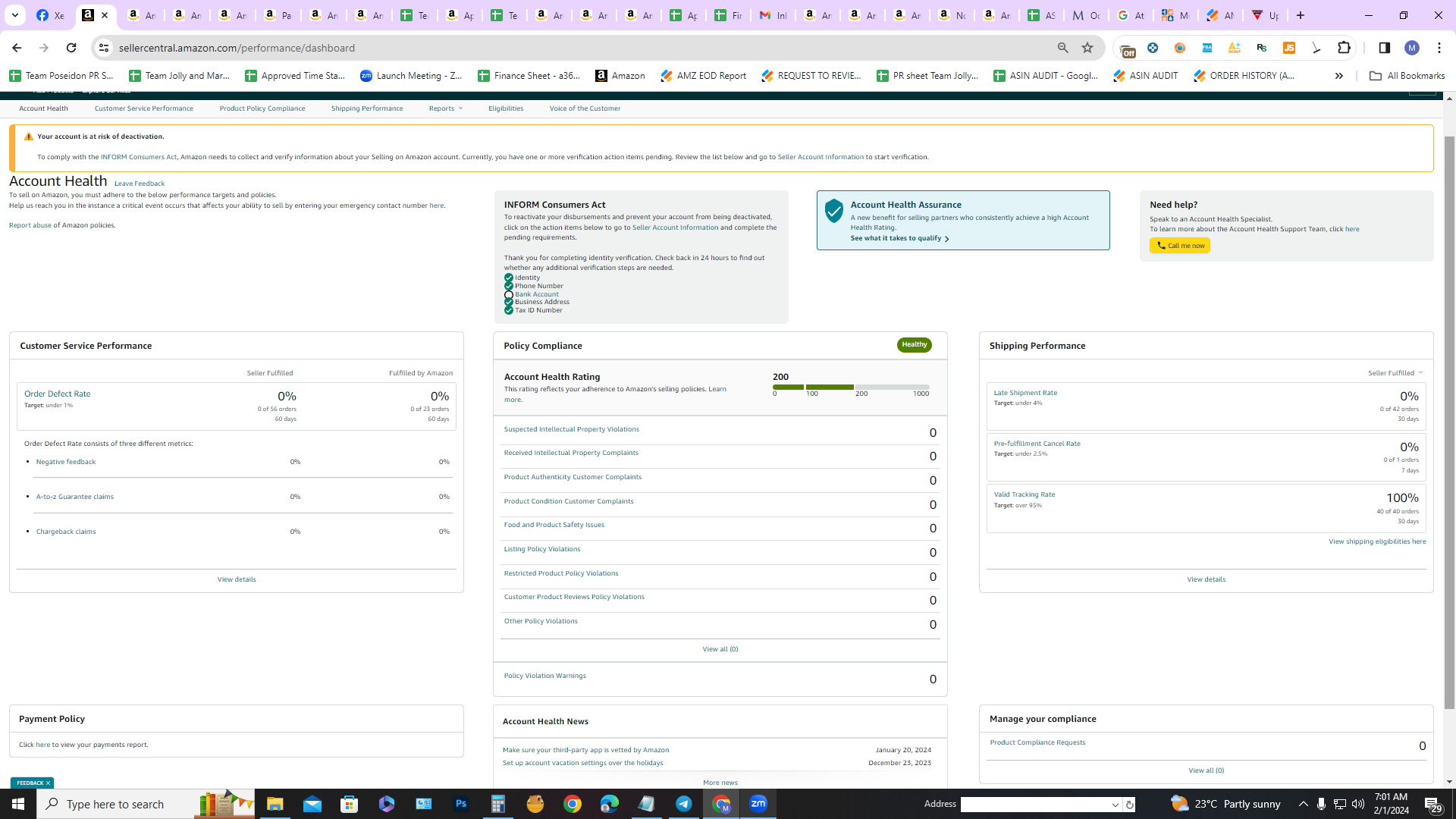This screenshot has width=1456, height=819.
Task: Open Photoshop from the taskbar
Action: [x=461, y=804]
